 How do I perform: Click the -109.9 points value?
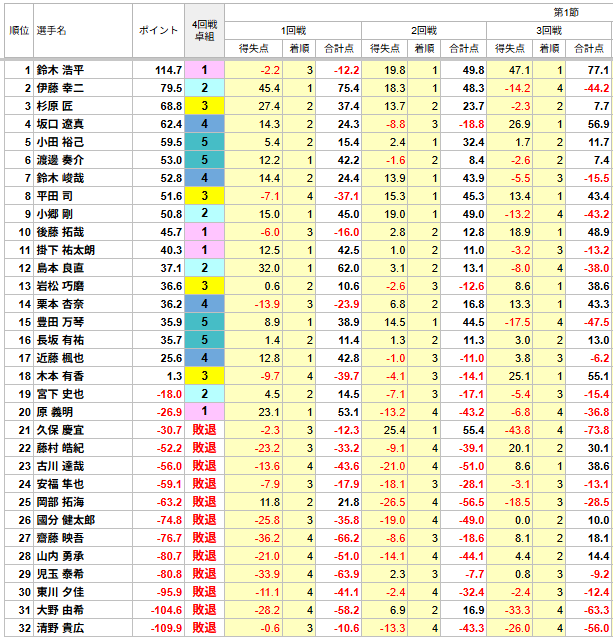166,628
